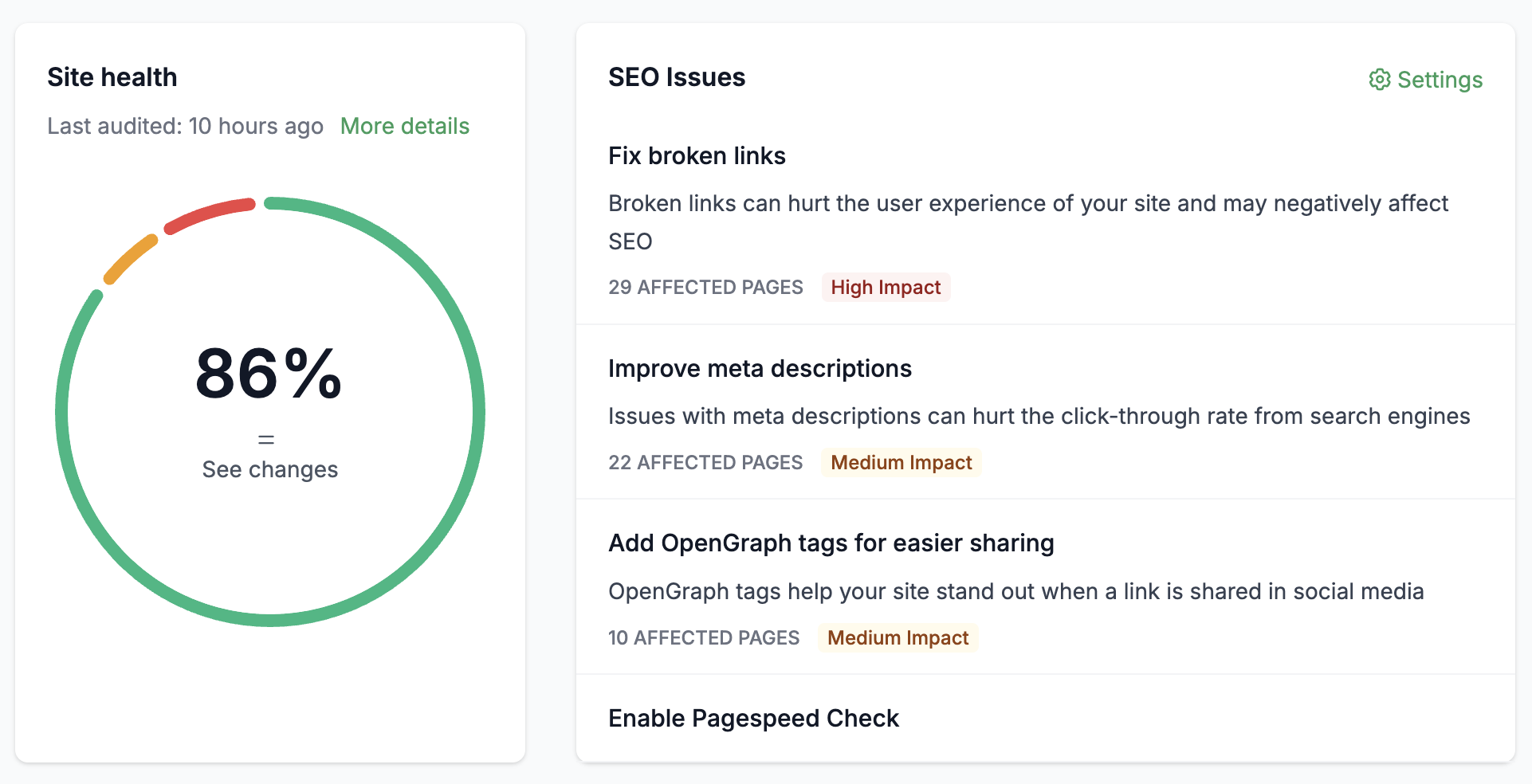Image resolution: width=1532 pixels, height=784 pixels.
Task: Click the Site health heading
Action: click(x=112, y=76)
